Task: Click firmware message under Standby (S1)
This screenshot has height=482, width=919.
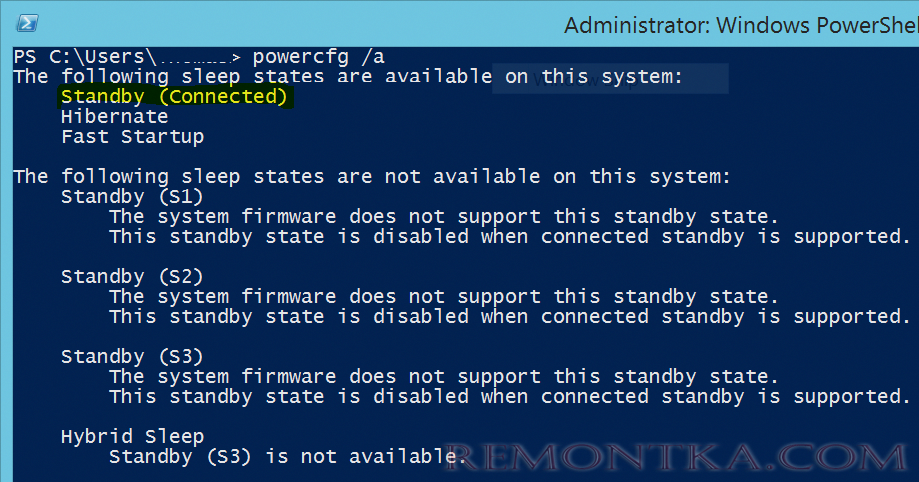Action: [x=444, y=216]
